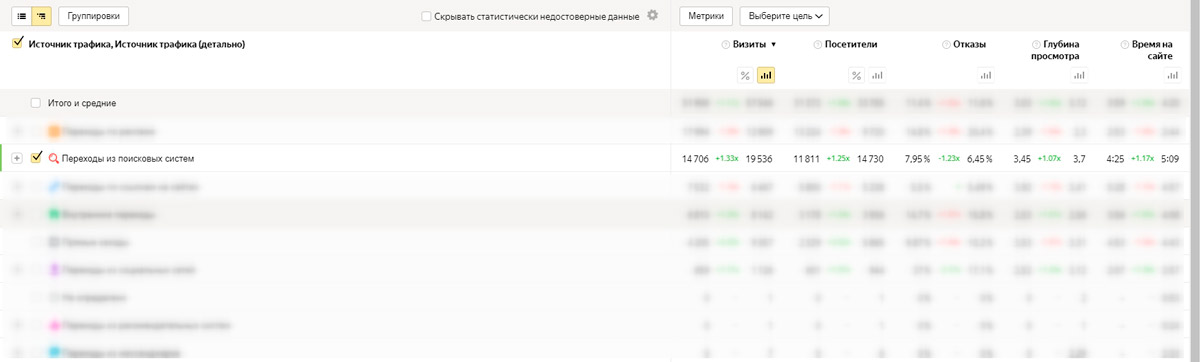Show Визиты as percentages
This screenshot has height=362, width=1200.
745,75
